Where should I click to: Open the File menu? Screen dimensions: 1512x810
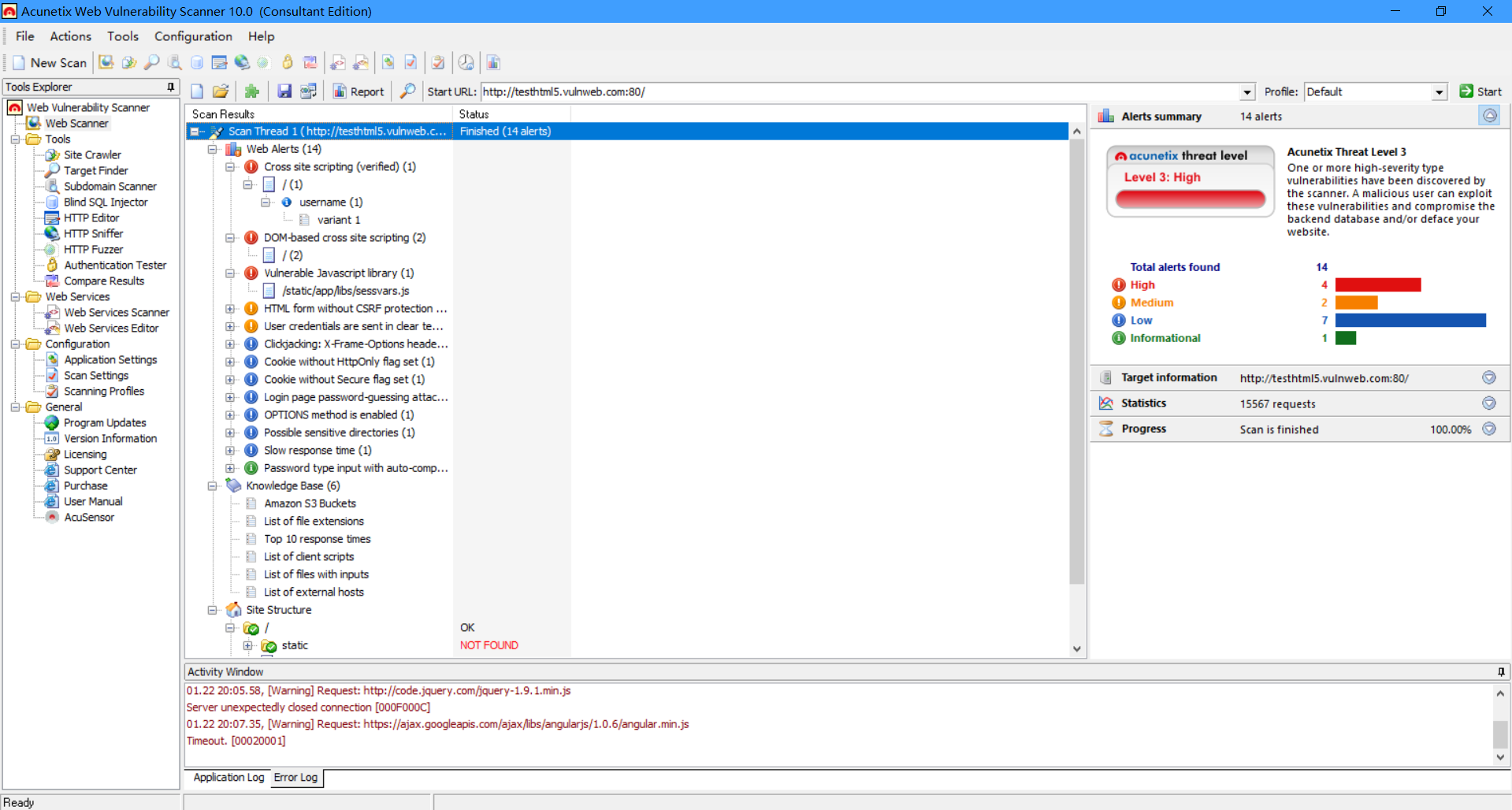(x=25, y=36)
